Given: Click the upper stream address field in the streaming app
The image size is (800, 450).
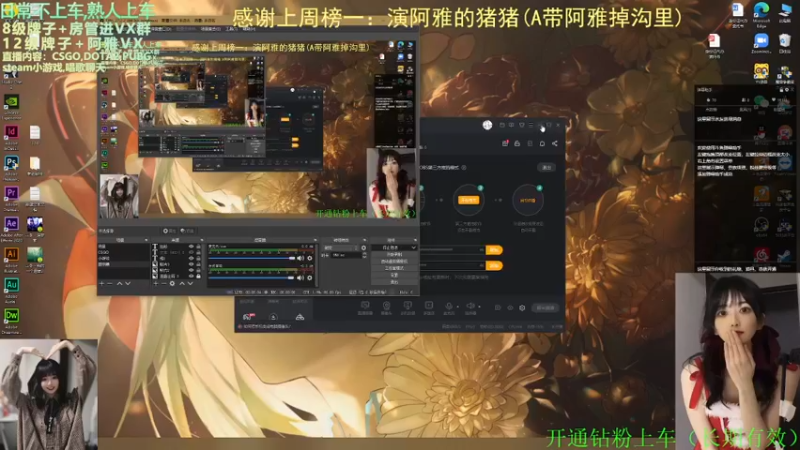Looking at the screenshot, I should [453, 250].
